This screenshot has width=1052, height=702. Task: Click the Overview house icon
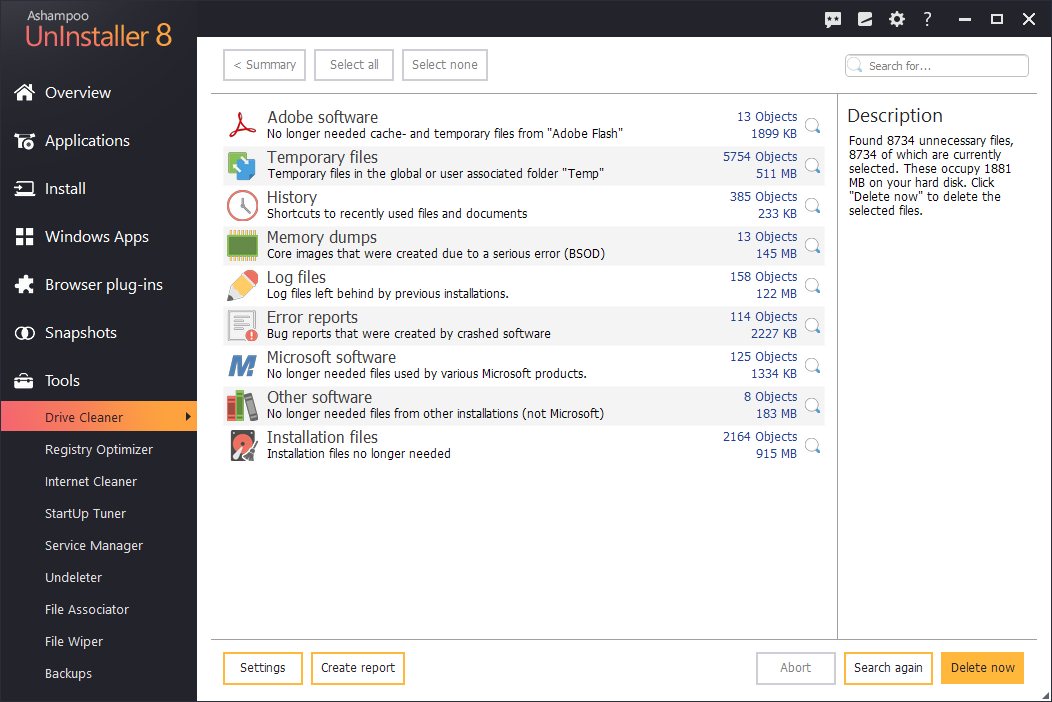24,93
